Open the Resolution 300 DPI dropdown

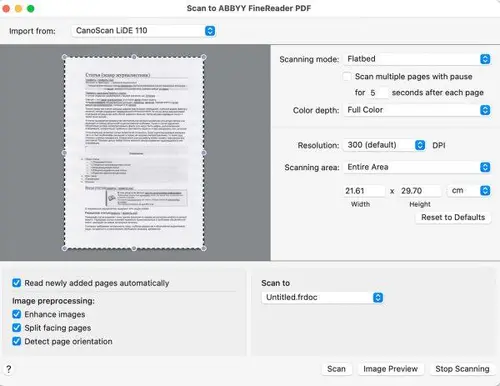(x=384, y=145)
